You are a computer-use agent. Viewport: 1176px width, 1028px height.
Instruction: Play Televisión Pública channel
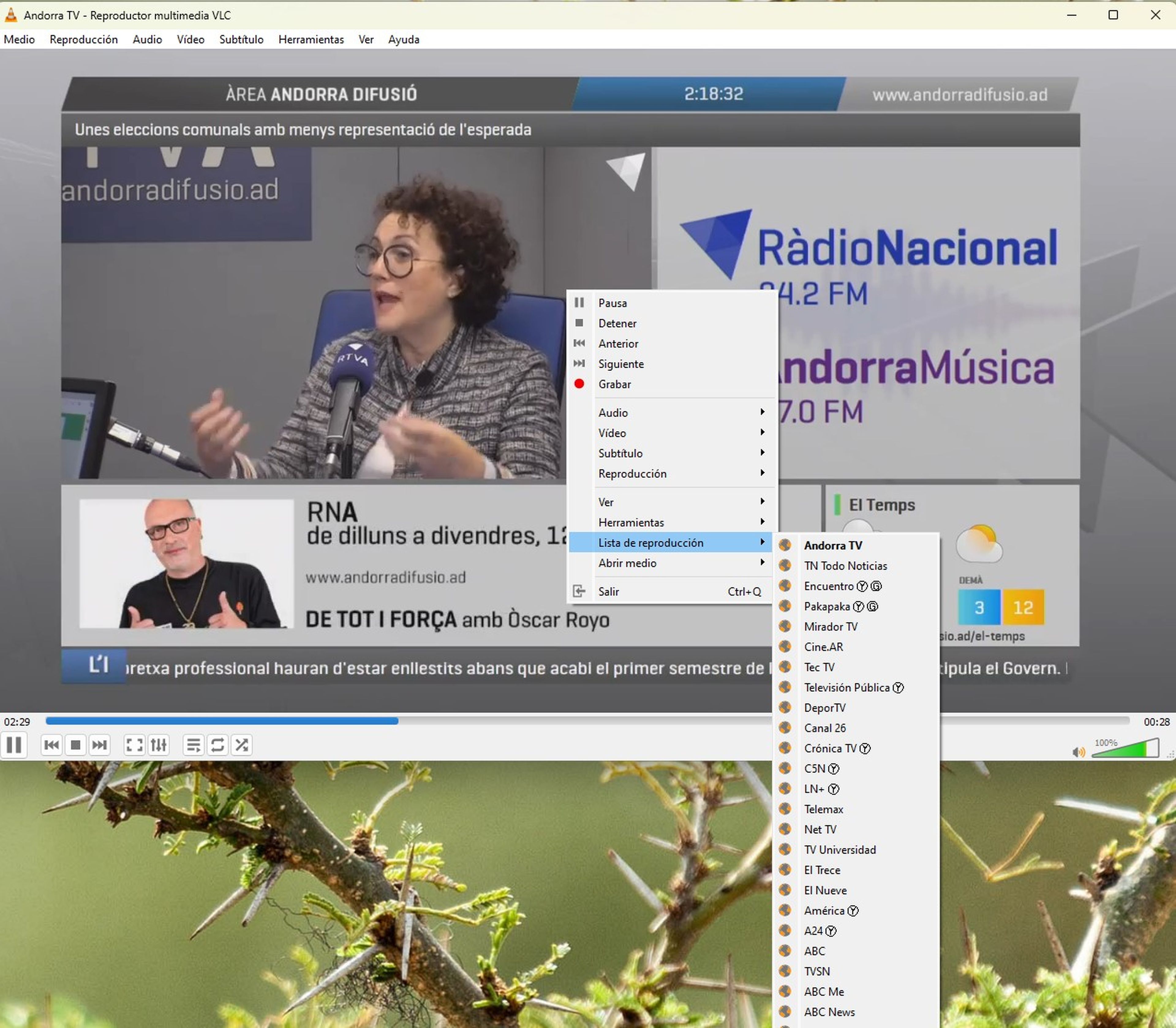click(x=856, y=687)
